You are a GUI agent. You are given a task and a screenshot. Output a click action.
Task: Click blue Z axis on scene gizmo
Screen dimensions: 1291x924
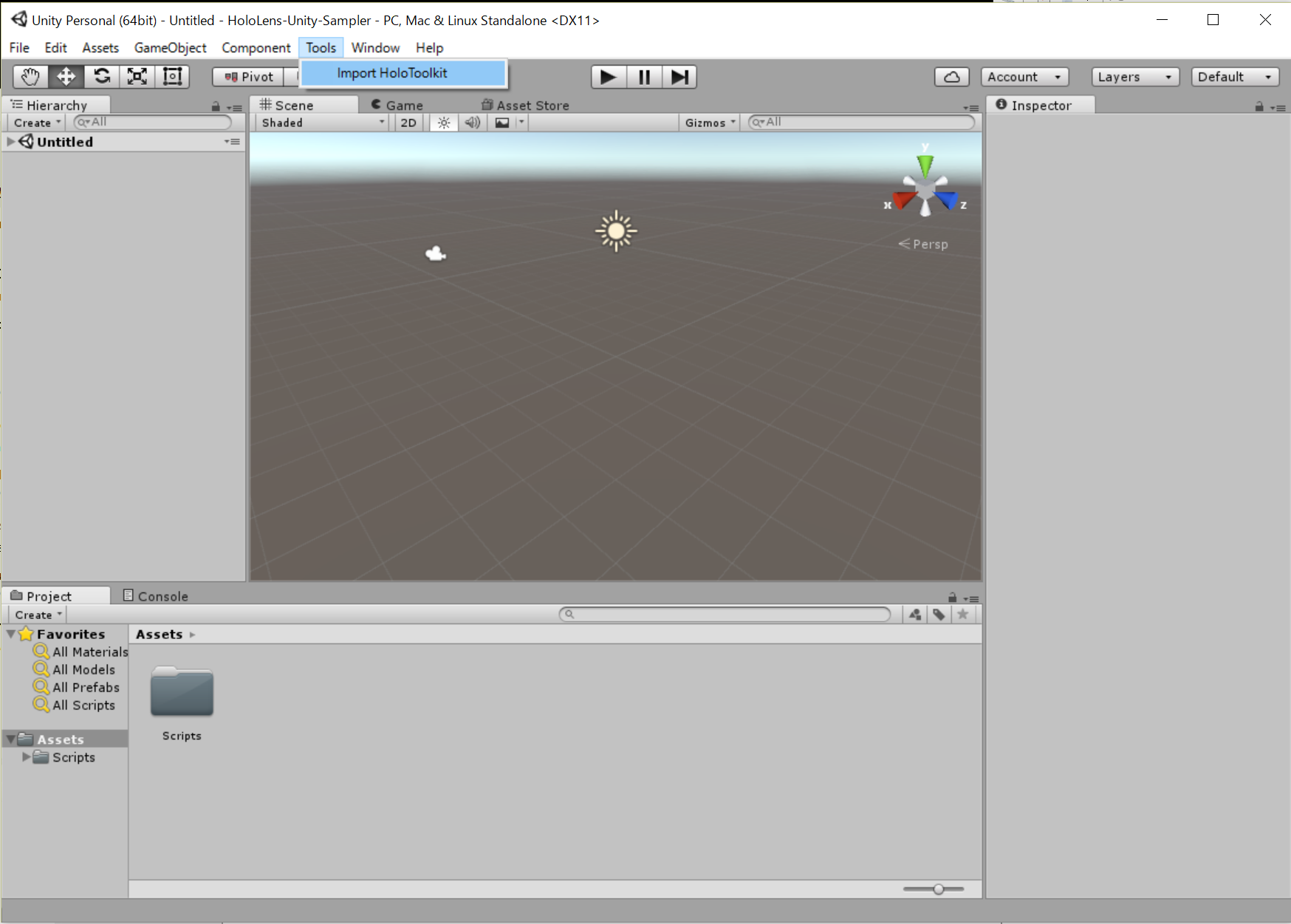(x=947, y=199)
